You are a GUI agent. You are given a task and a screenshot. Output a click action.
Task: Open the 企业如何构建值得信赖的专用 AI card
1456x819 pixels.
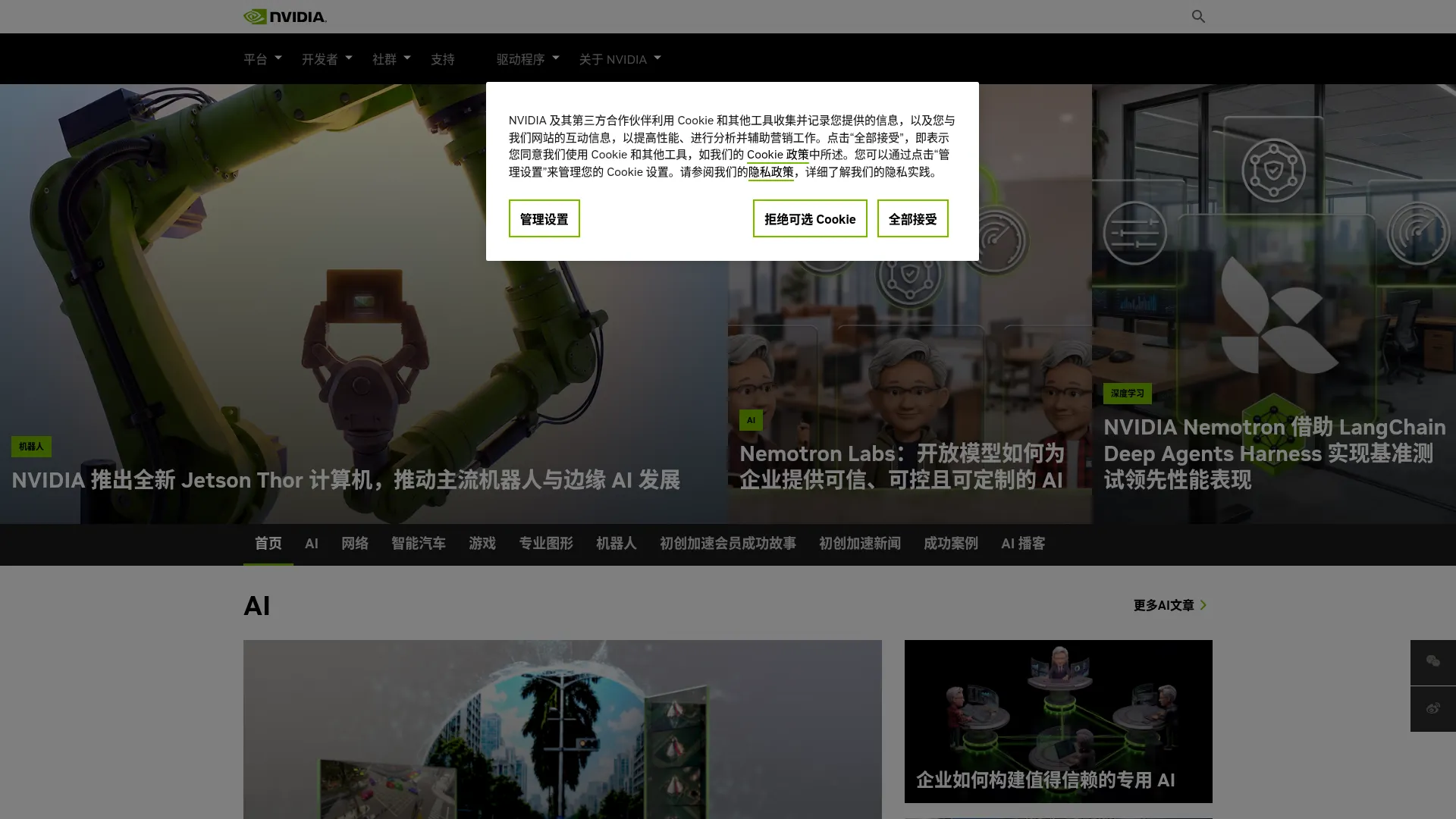[x=1059, y=721]
